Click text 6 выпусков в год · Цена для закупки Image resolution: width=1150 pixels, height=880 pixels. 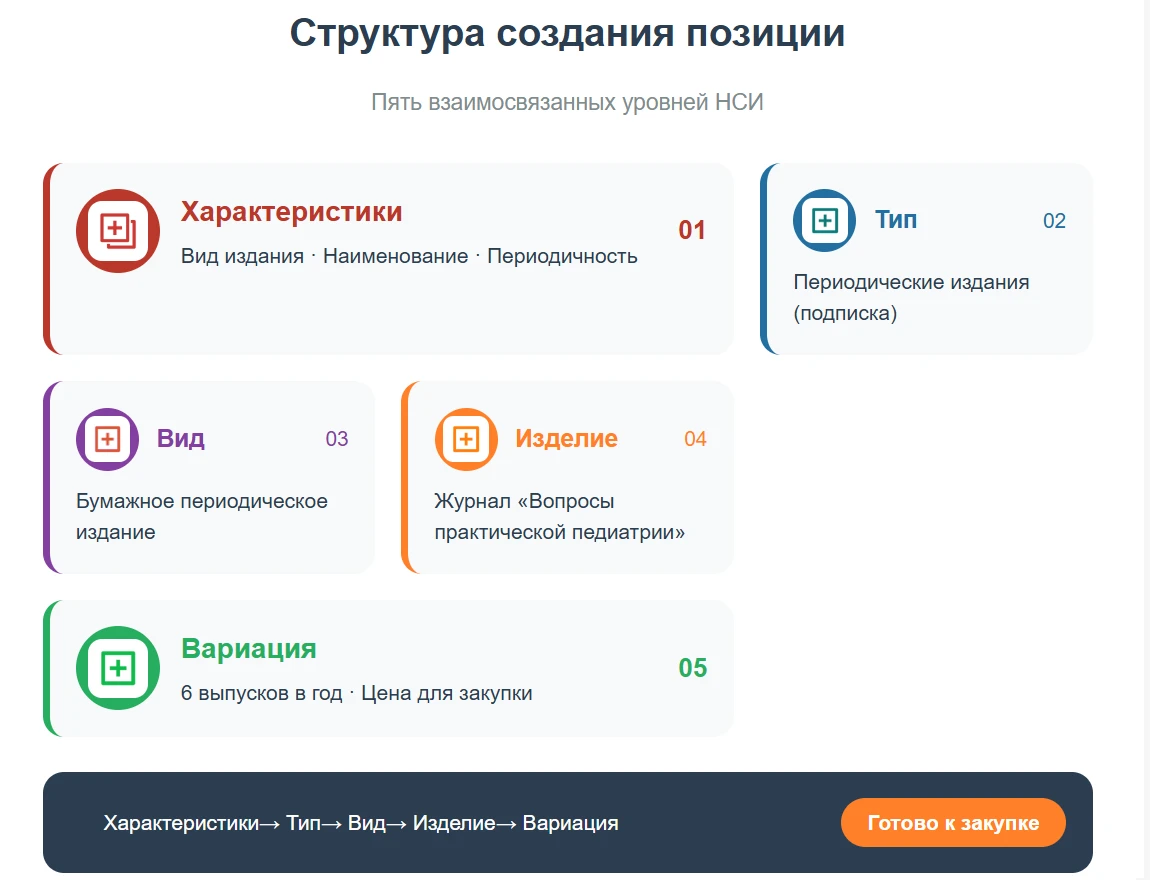coord(356,693)
